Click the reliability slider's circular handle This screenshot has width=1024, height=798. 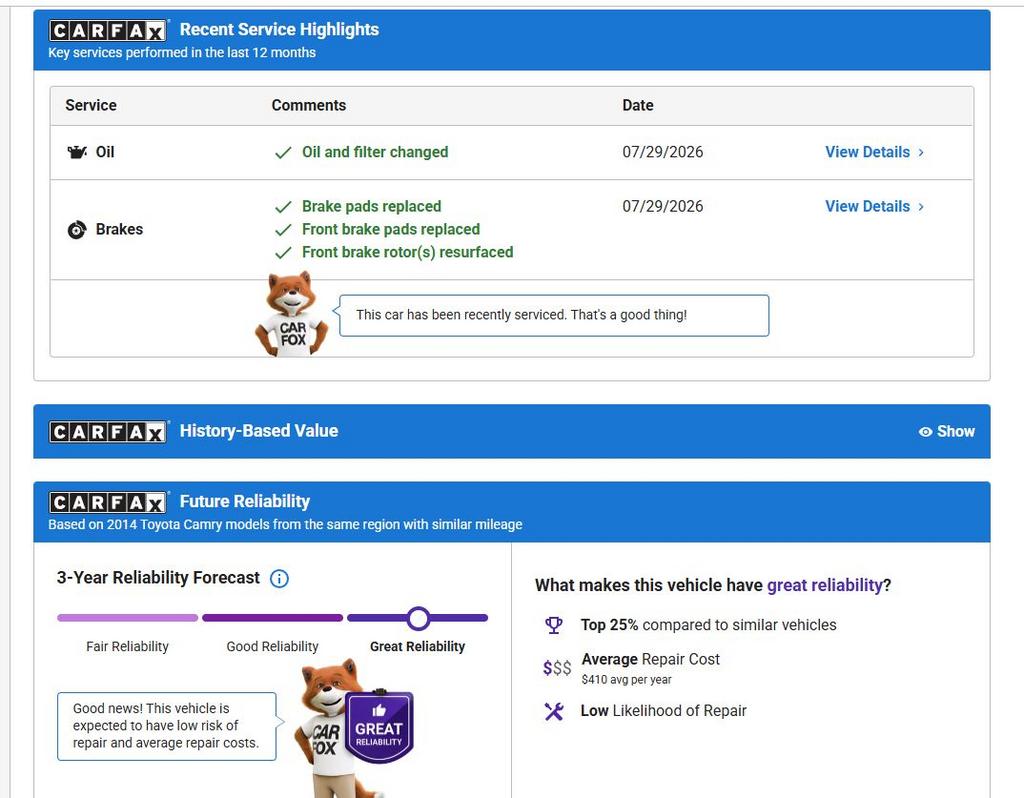click(x=418, y=618)
